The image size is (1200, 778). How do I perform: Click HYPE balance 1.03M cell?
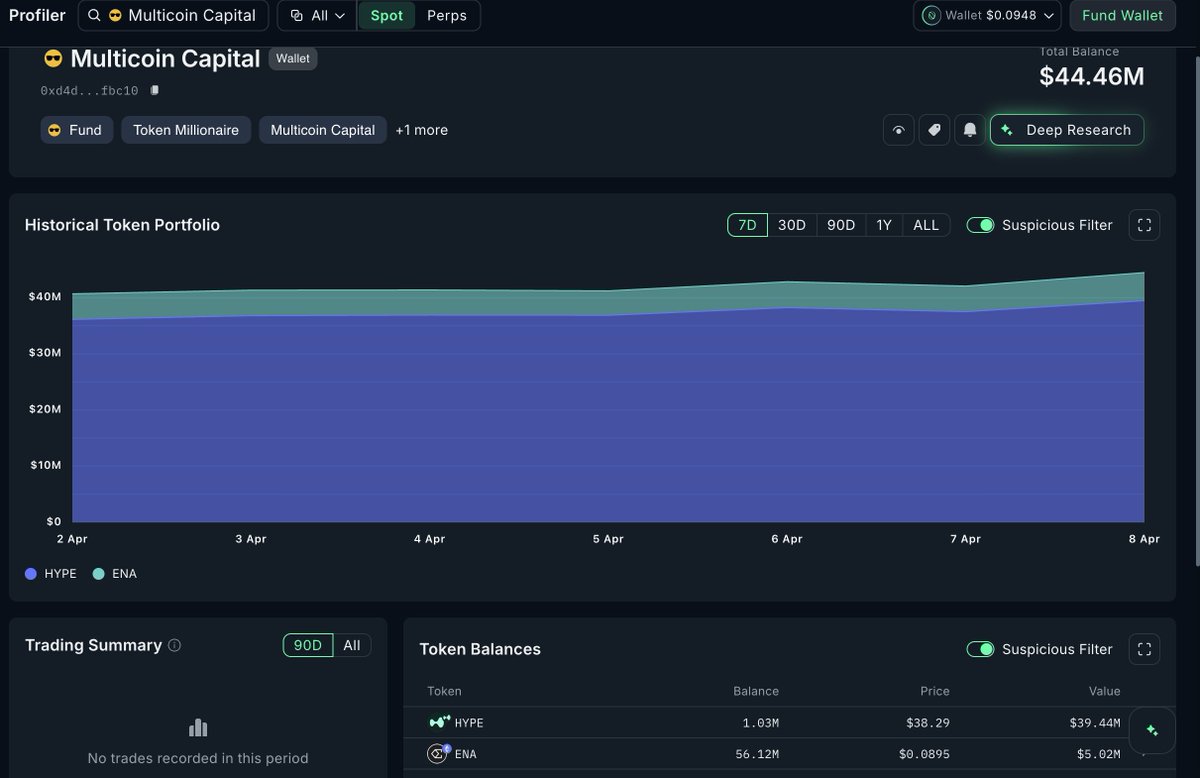coord(761,723)
